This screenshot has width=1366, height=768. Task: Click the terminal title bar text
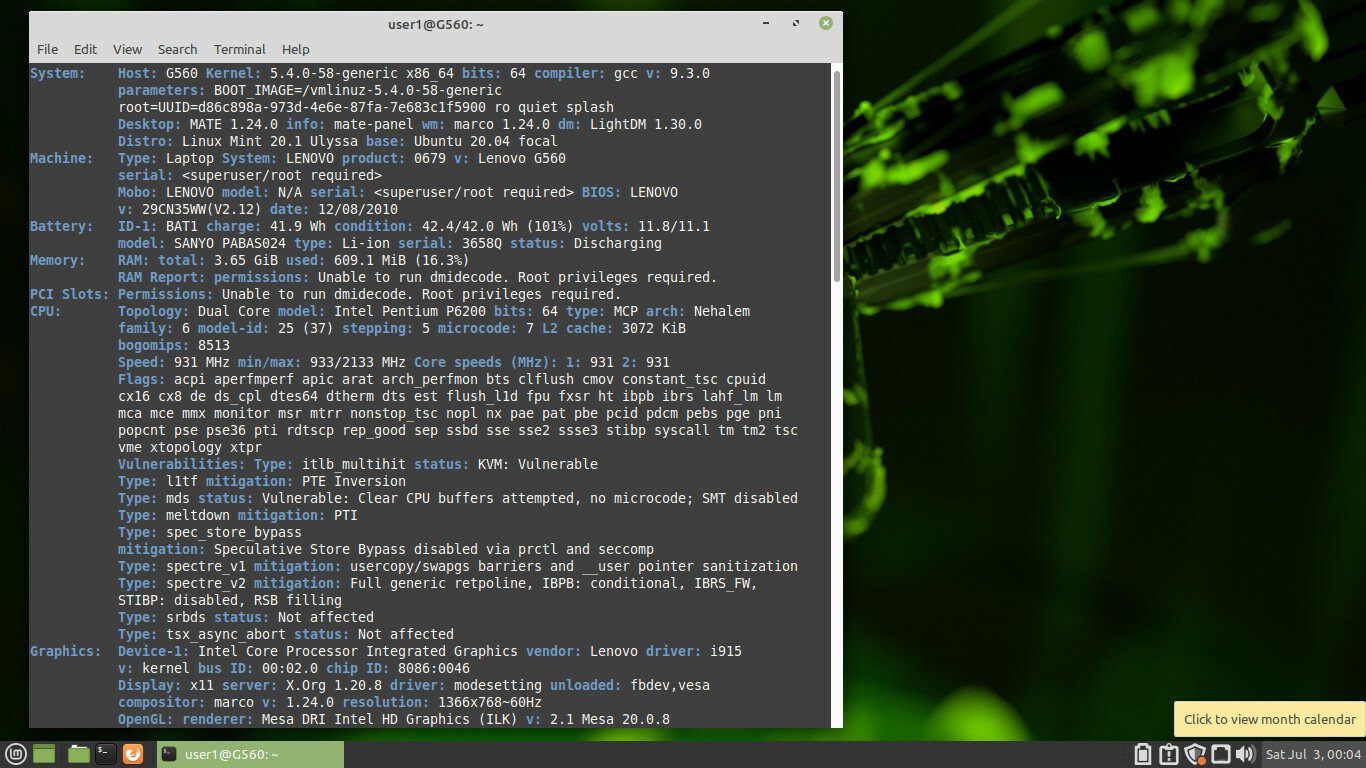(436, 23)
